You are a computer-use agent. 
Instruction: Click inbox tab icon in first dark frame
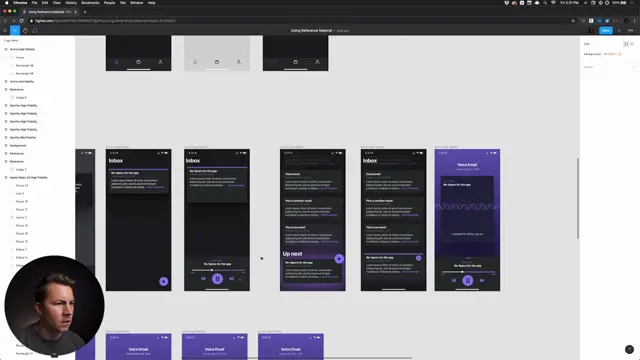[x=116, y=62]
